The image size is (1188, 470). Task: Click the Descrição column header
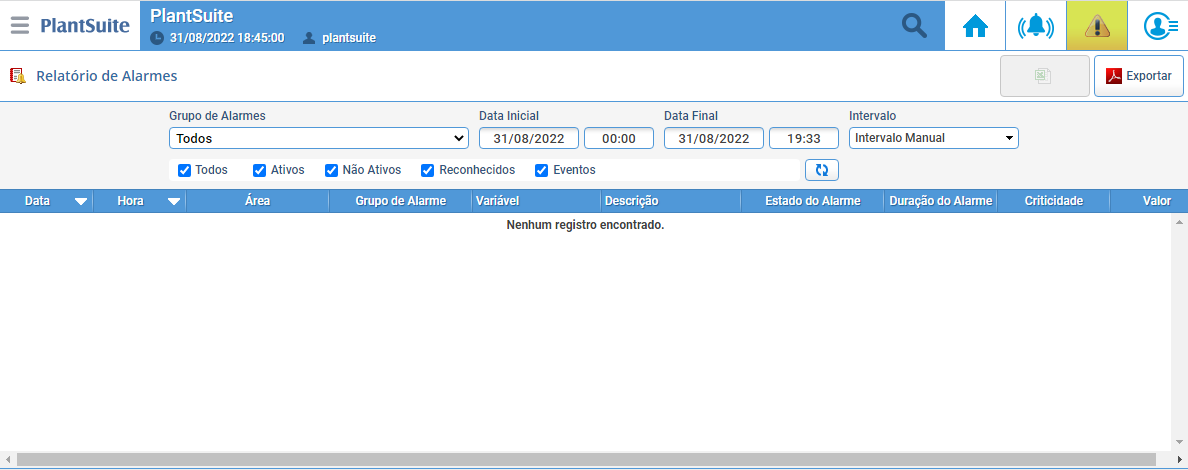(671, 201)
